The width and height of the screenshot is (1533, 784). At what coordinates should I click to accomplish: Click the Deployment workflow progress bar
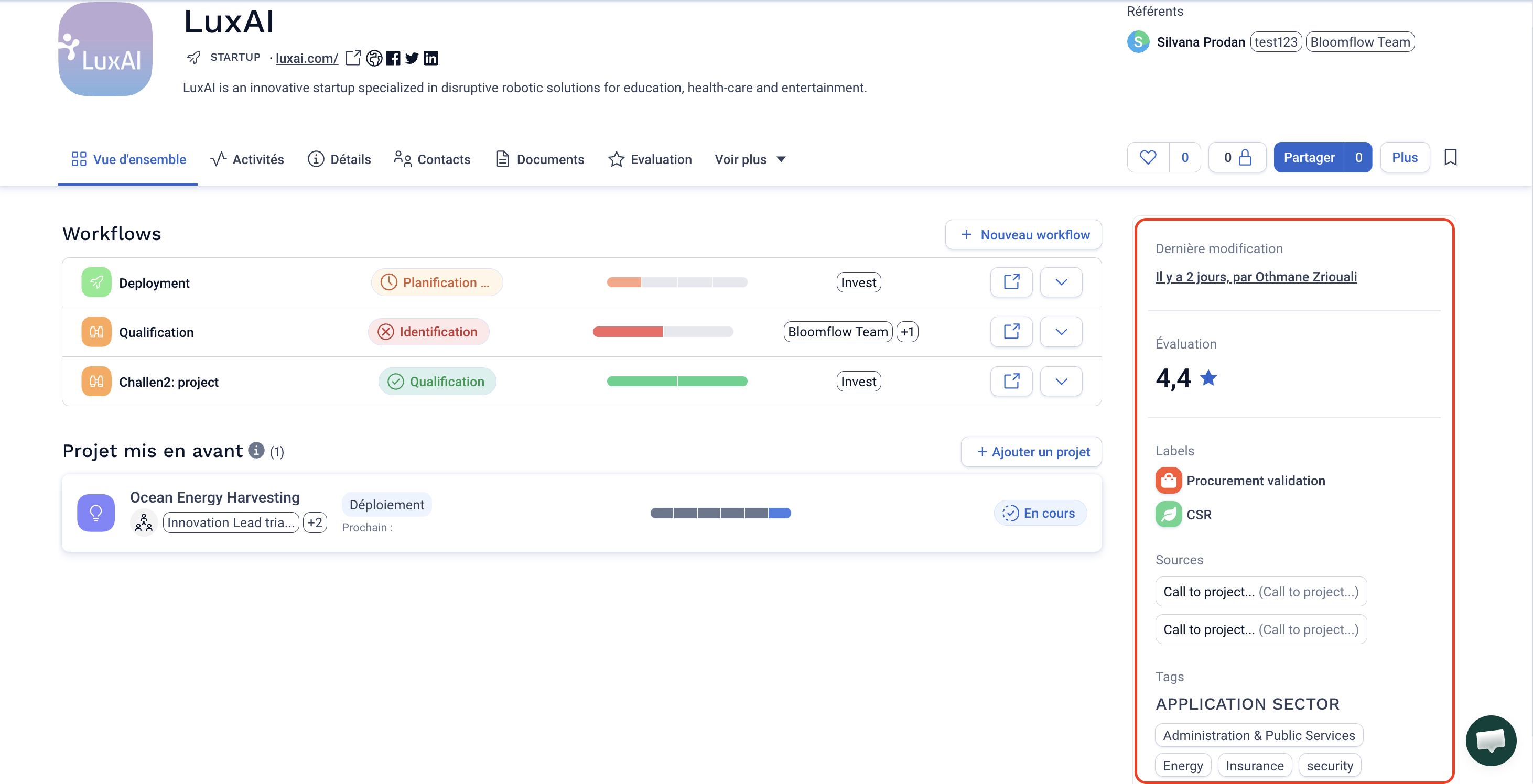(x=677, y=282)
